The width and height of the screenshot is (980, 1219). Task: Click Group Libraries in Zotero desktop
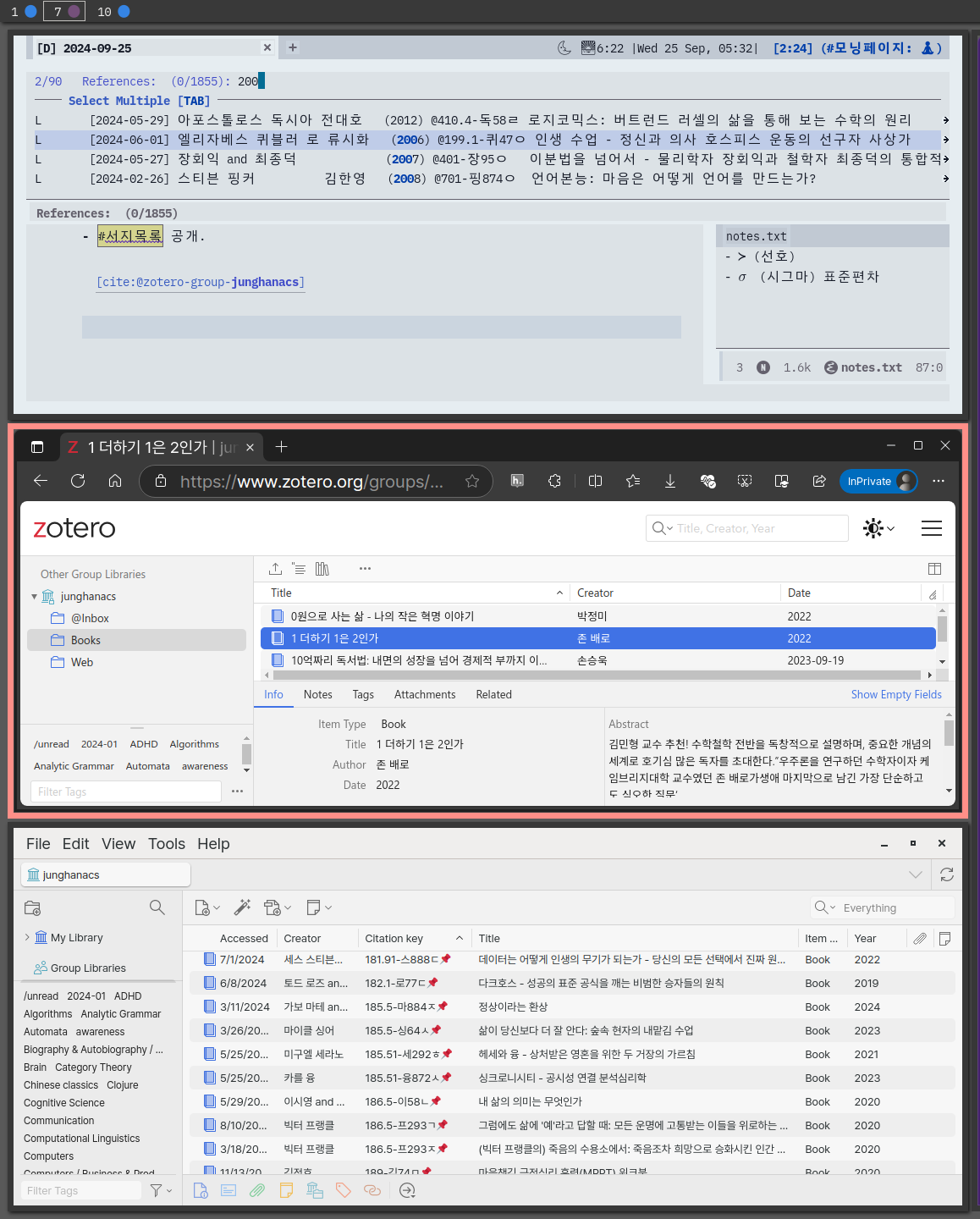point(88,968)
